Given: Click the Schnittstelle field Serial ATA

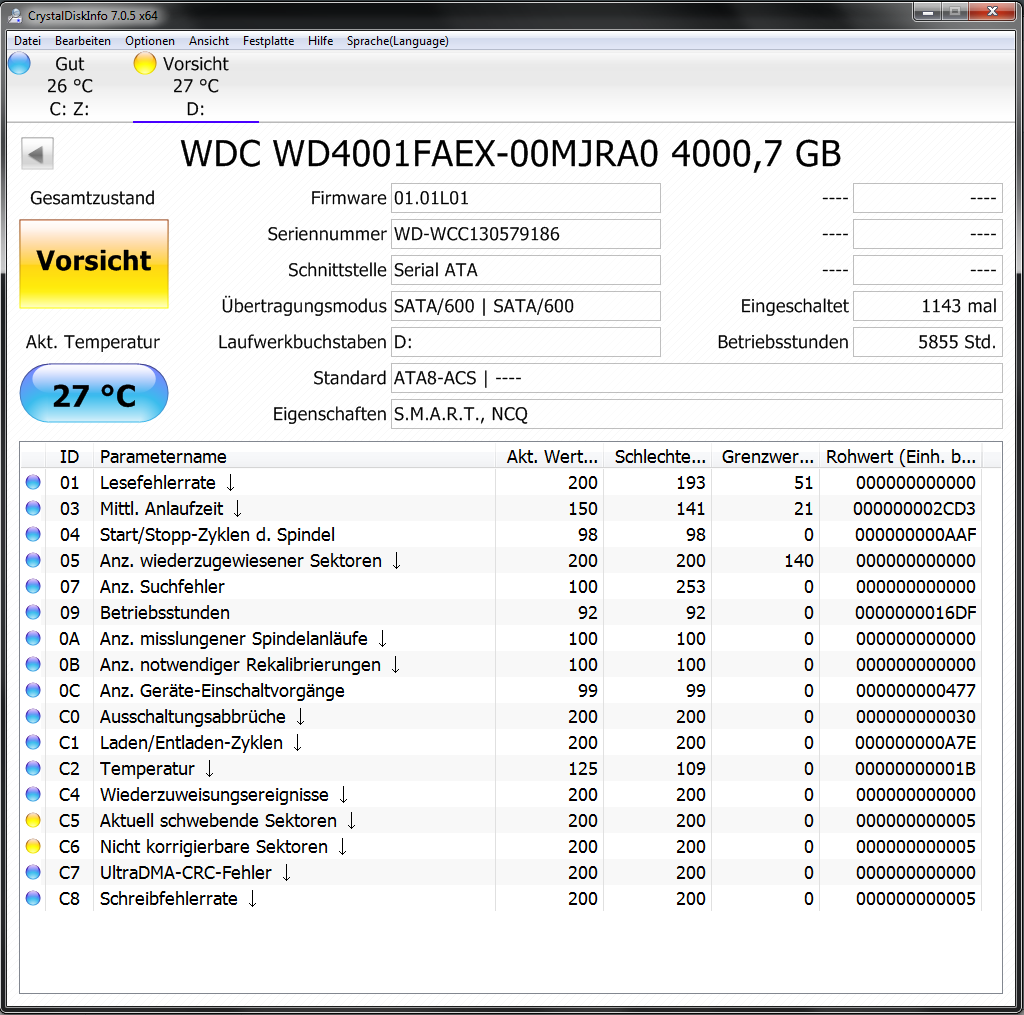Looking at the screenshot, I should [x=526, y=270].
